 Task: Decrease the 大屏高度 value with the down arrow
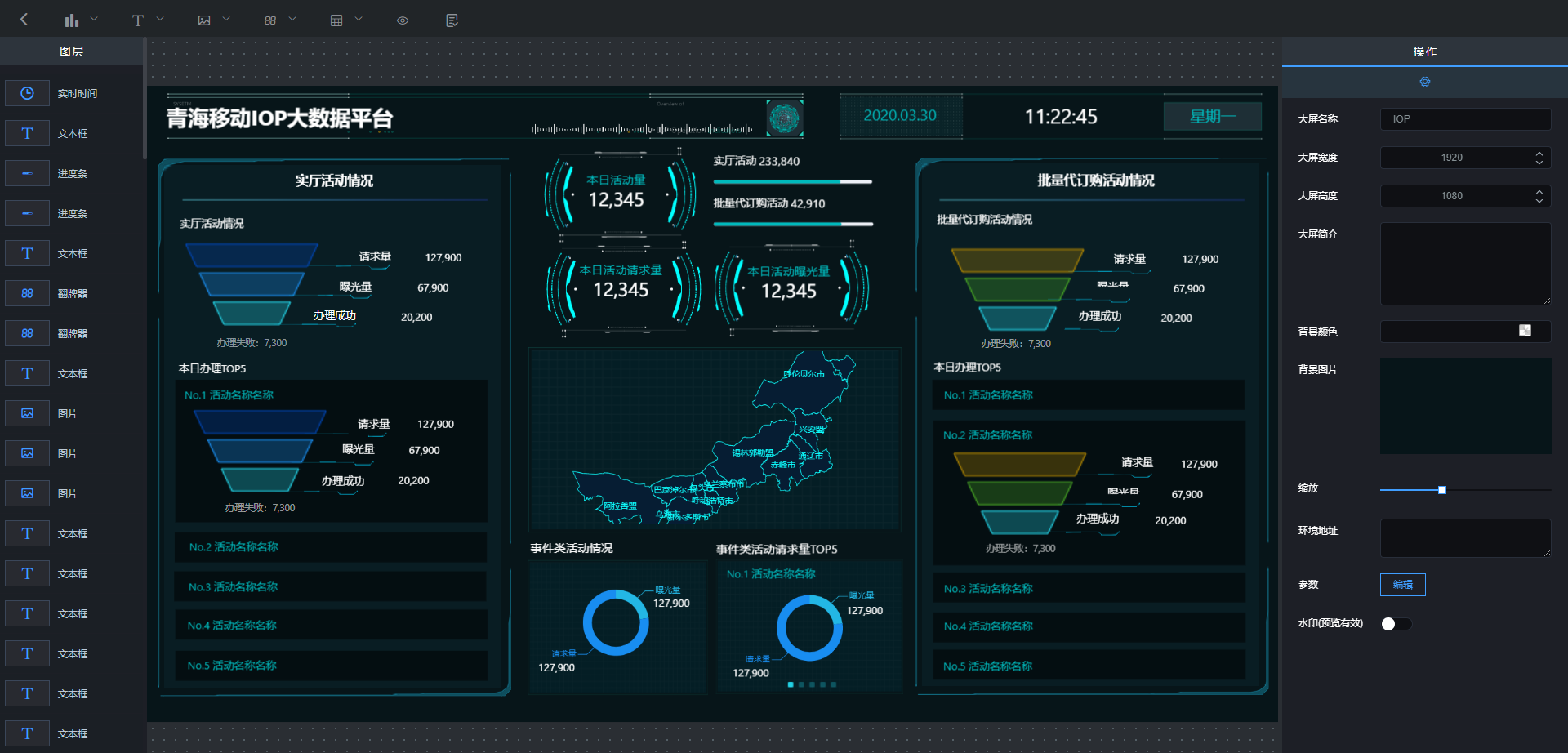coord(1539,201)
